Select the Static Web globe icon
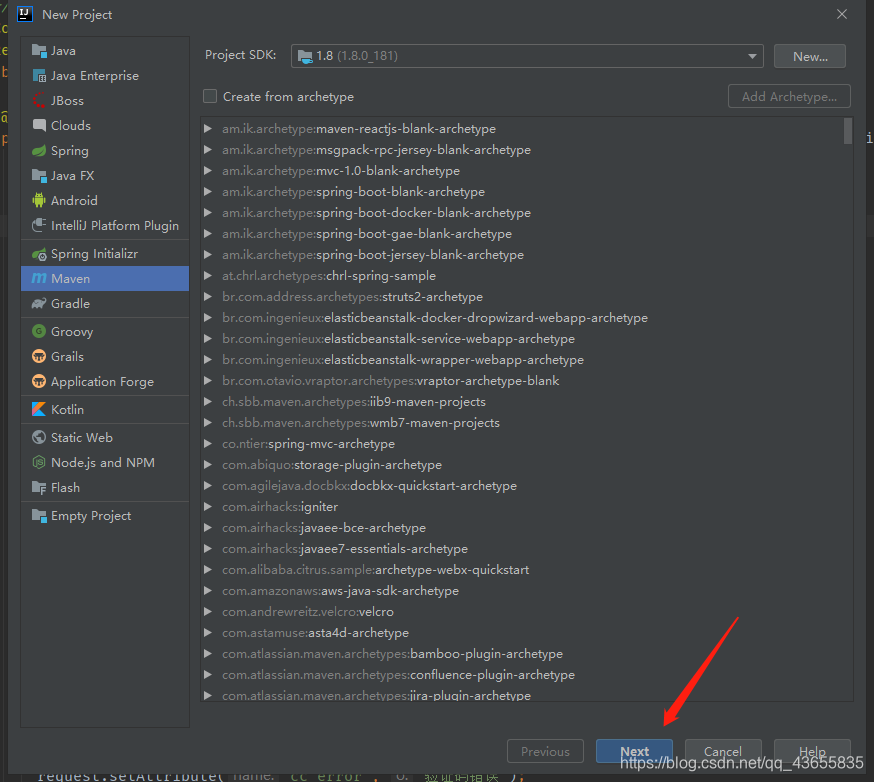Image resolution: width=874 pixels, height=782 pixels. (x=39, y=438)
